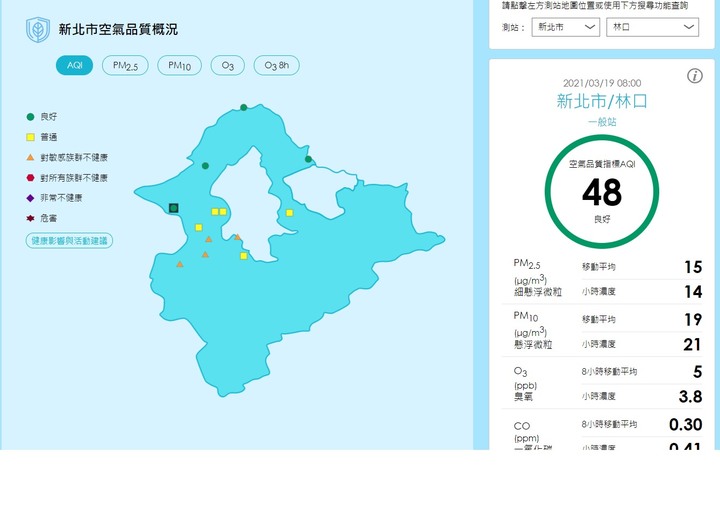
Task: Click the right marker of the adjacent yellow square pair
Action: [x=223, y=212]
